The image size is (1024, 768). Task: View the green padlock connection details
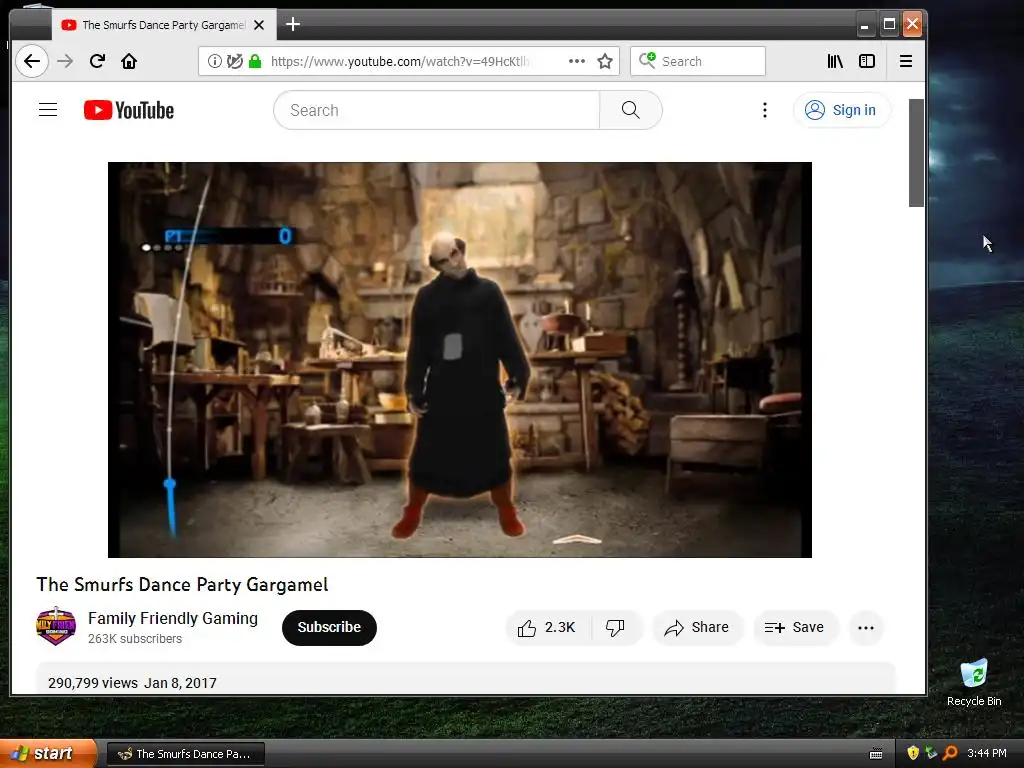(x=255, y=61)
